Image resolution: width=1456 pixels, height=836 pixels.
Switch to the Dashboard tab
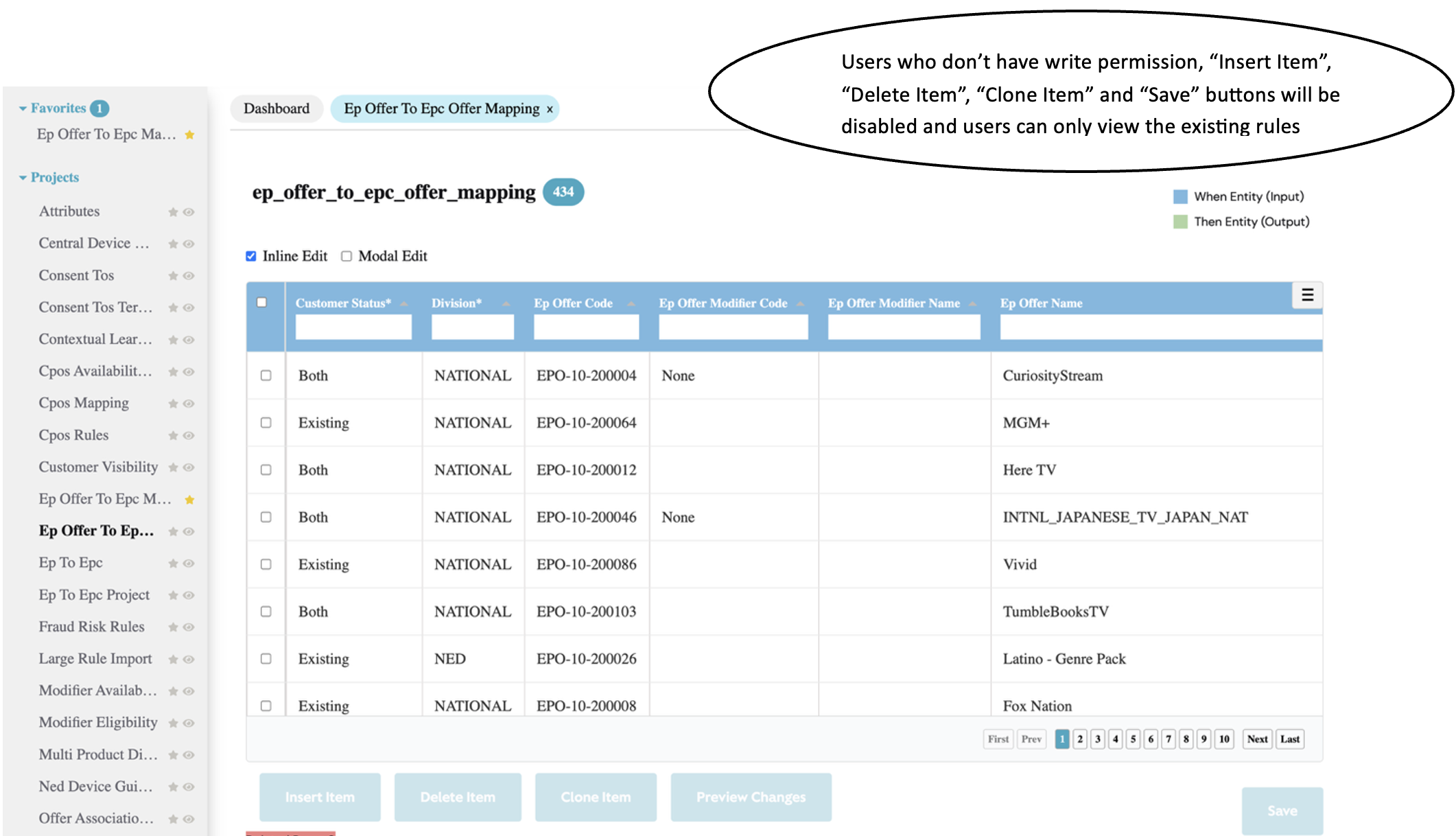point(277,108)
